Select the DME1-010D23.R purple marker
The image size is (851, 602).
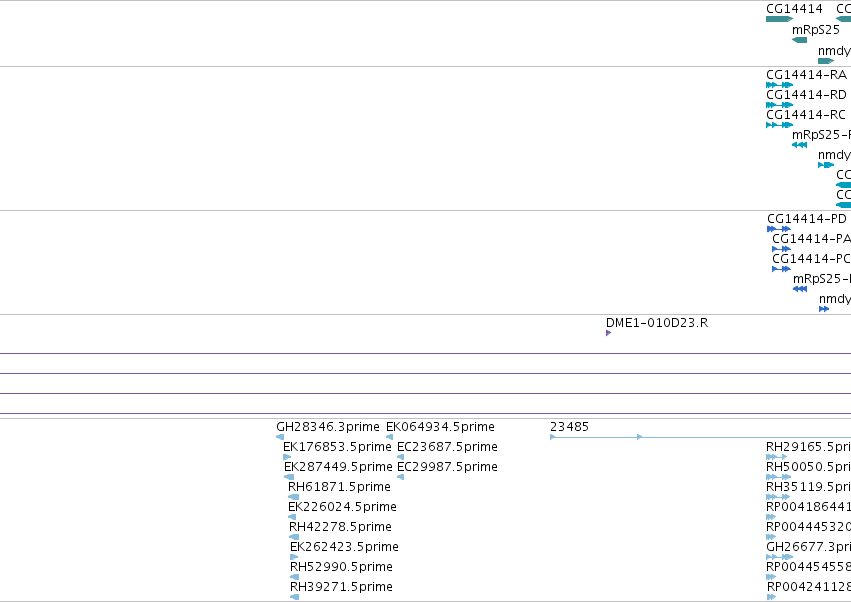pyautogui.click(x=608, y=333)
